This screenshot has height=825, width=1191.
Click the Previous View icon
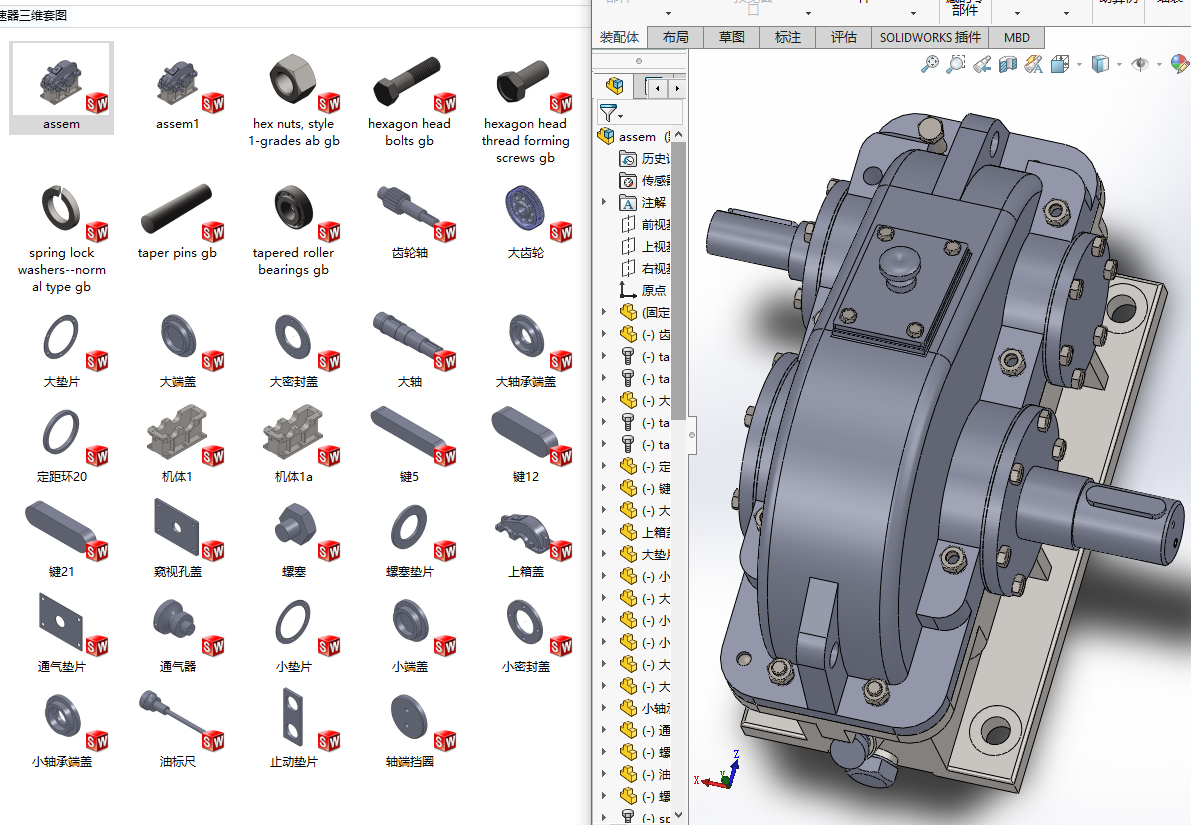(x=982, y=64)
